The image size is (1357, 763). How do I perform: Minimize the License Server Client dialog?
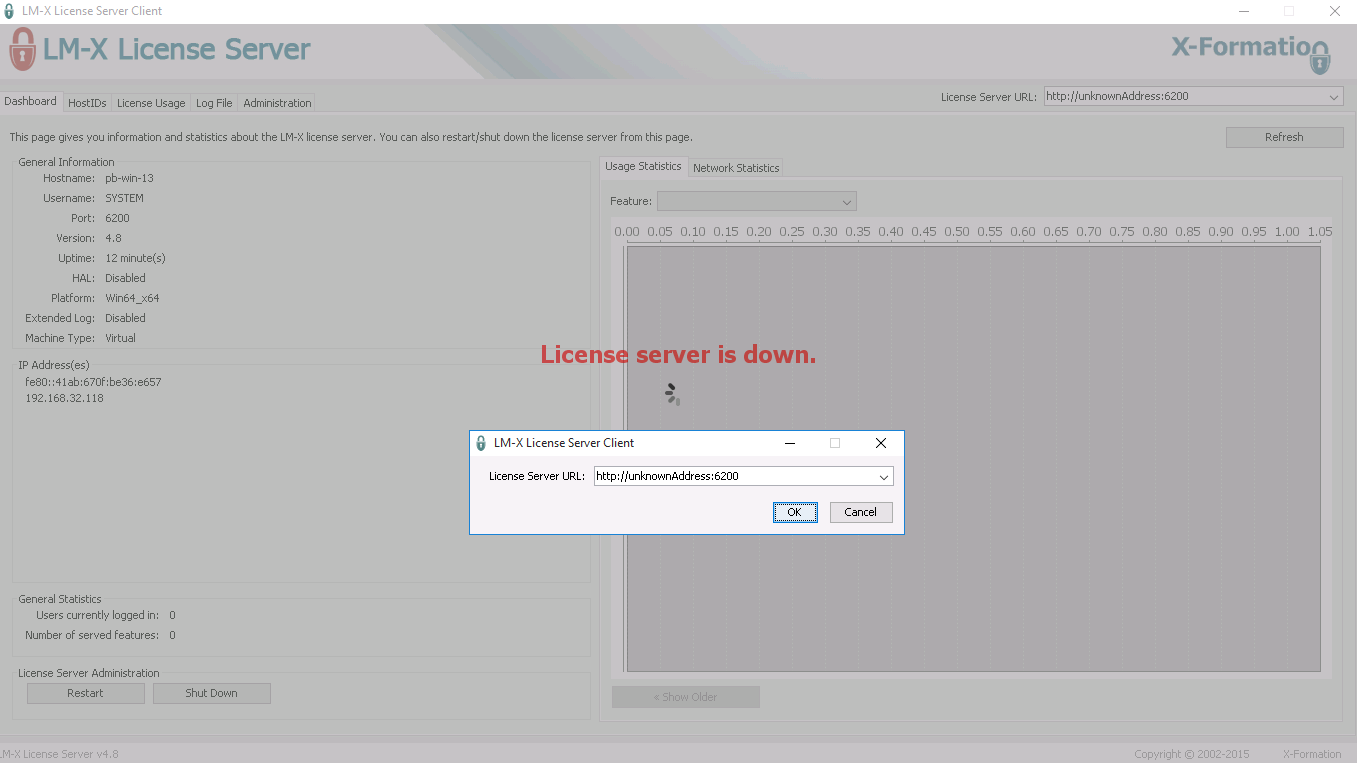[790, 443]
